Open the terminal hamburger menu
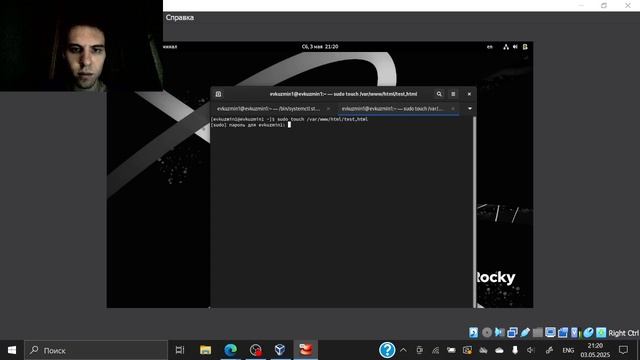 (453, 94)
